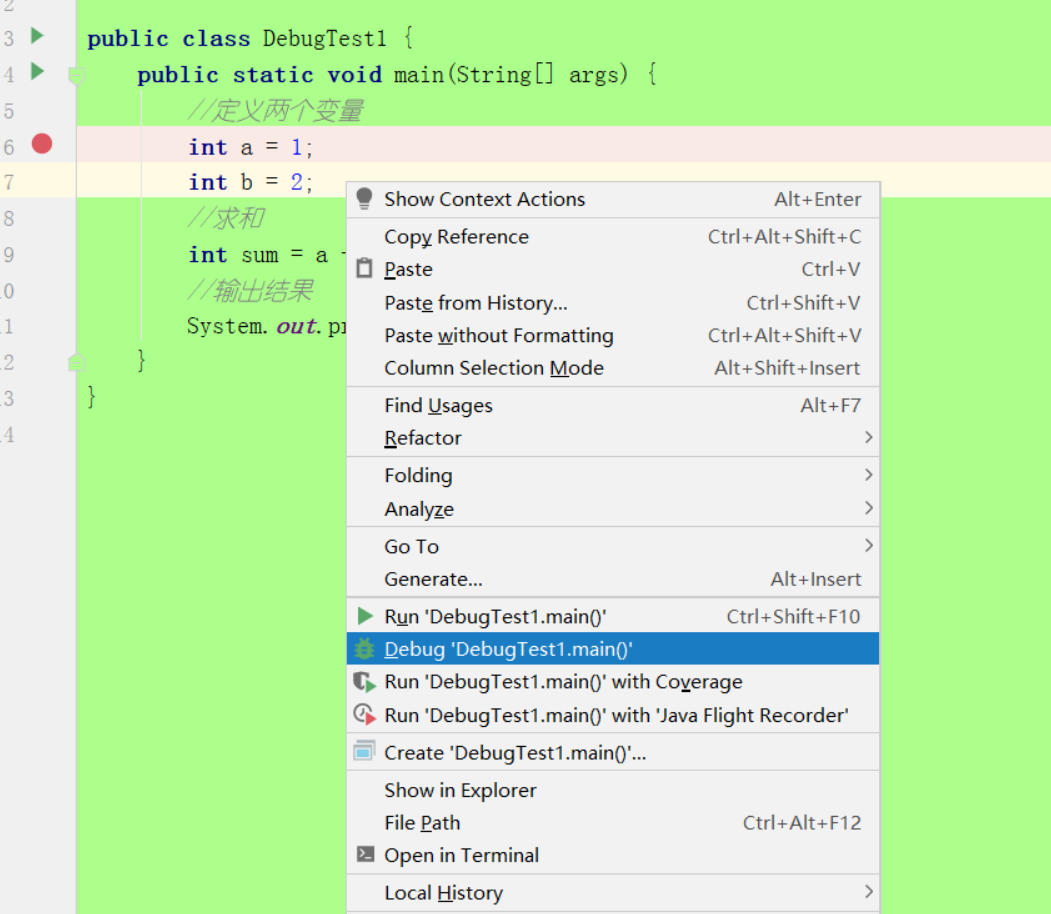This screenshot has width=1051, height=914.
Task: Expand the Refactor submenu
Action: pos(423,438)
